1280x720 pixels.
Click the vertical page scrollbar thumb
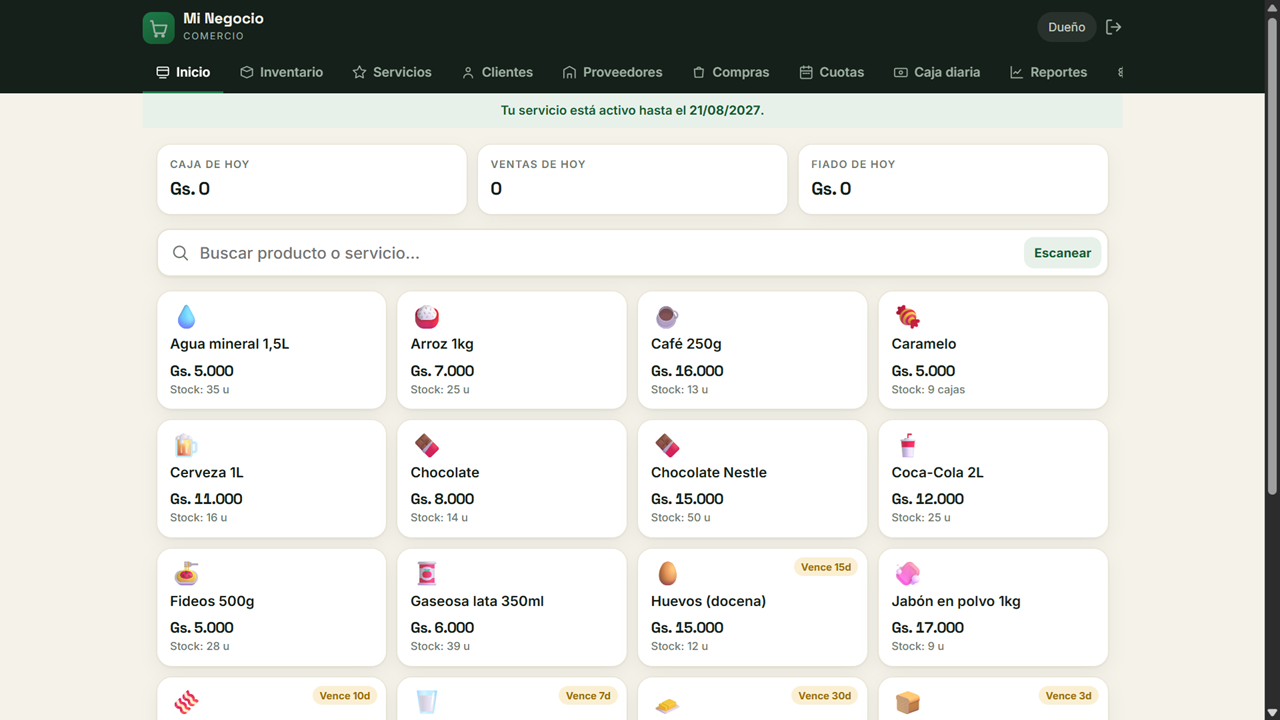click(1272, 256)
